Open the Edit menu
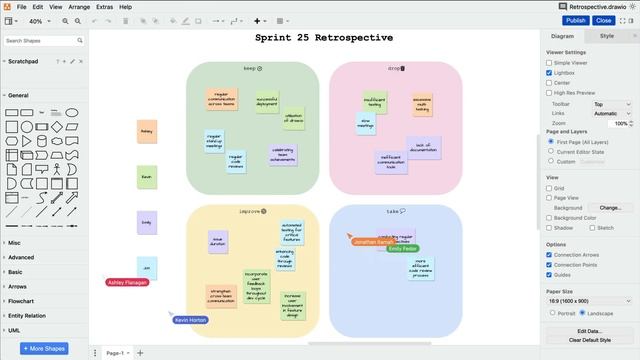The image size is (640, 360). point(38,7)
